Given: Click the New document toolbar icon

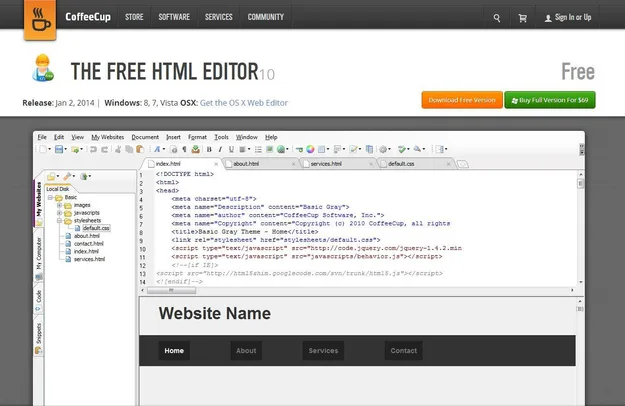Looking at the screenshot, I should click(42, 149).
